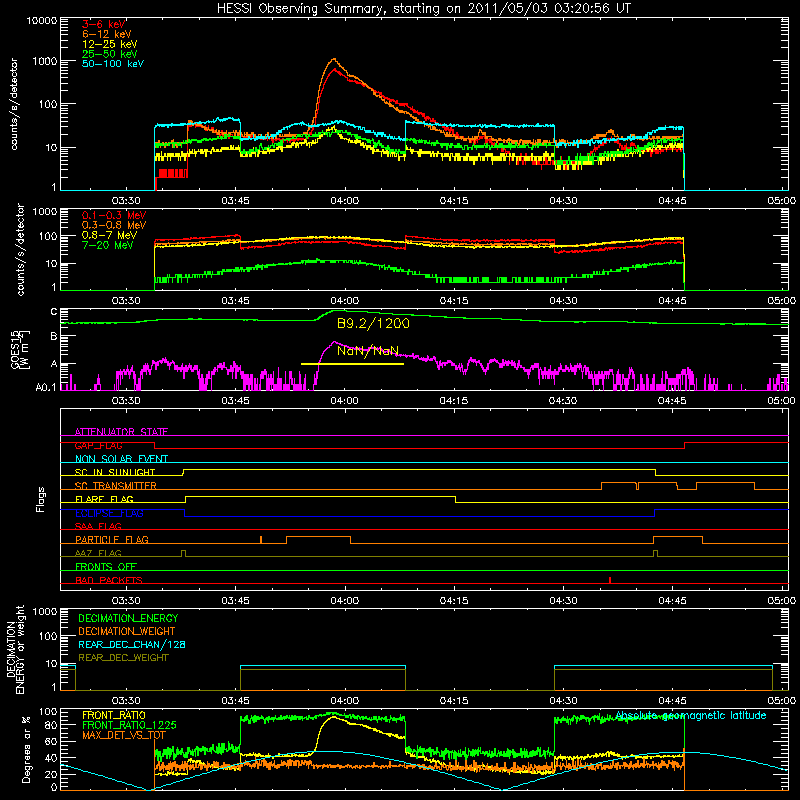
Task: Click the GOES15 W m-2 axis title
Action: (x=20, y=349)
